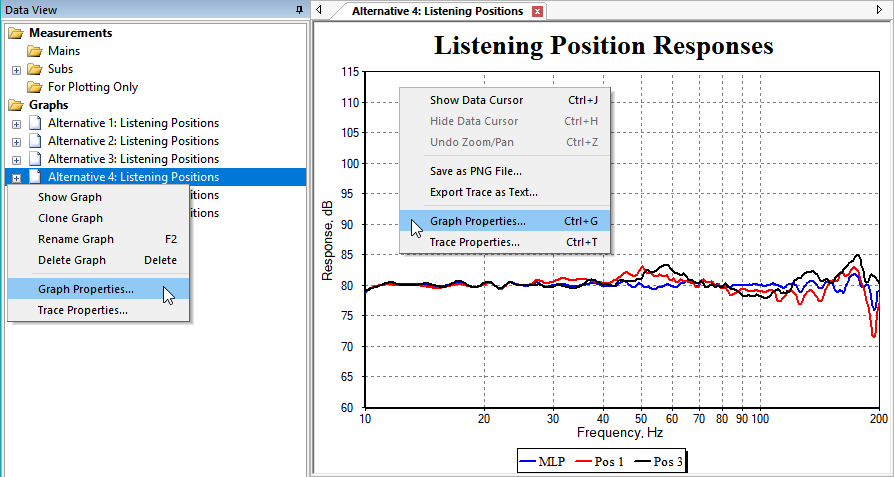Close the Alternative 4 tab
The image size is (894, 477).
point(537,11)
